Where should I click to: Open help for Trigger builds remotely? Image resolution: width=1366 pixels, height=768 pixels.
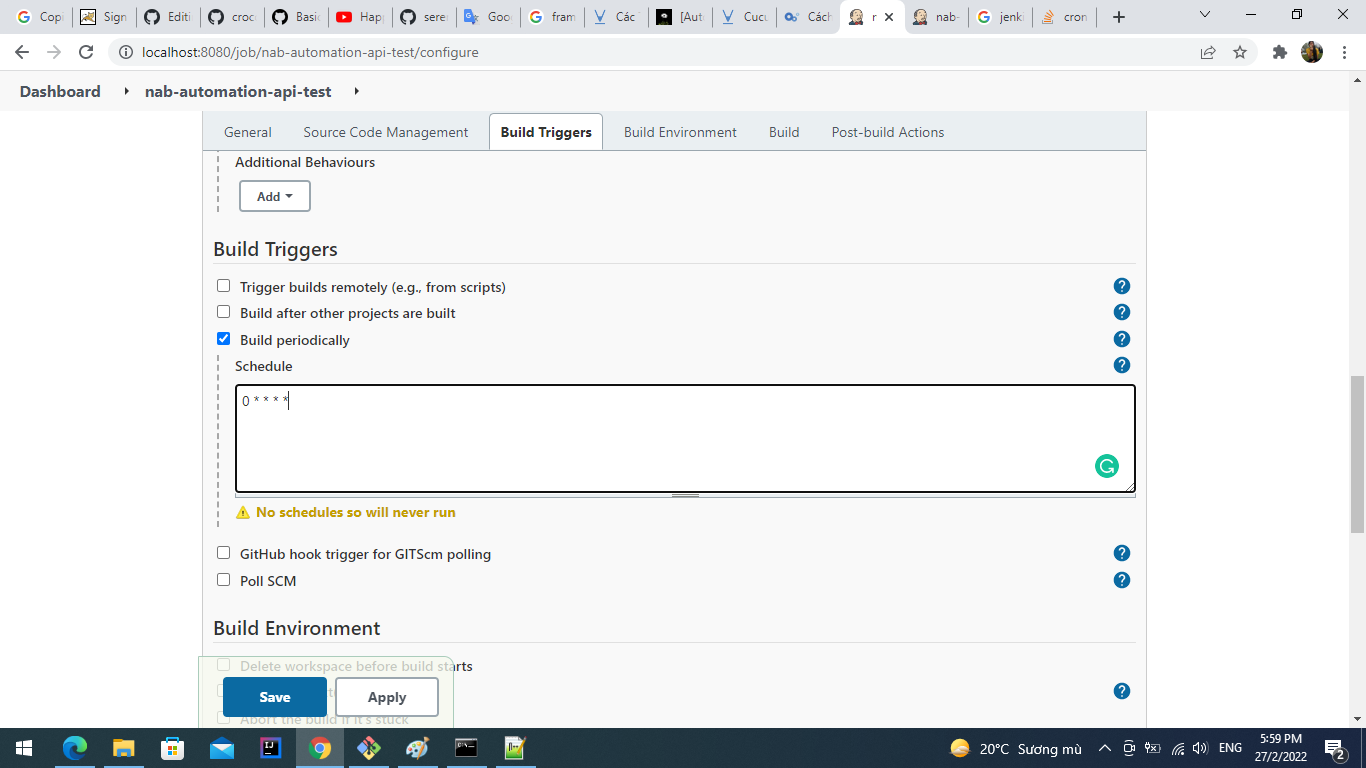pyautogui.click(x=1122, y=286)
